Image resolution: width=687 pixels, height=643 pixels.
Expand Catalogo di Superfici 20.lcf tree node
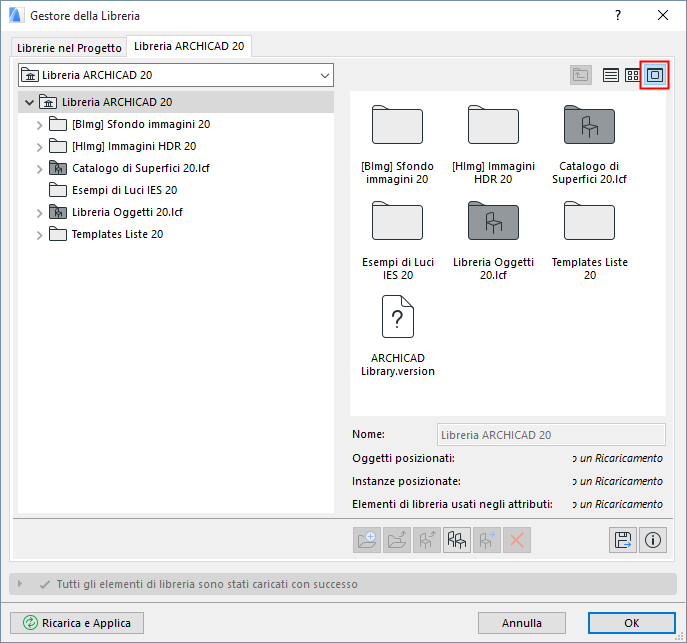39,169
